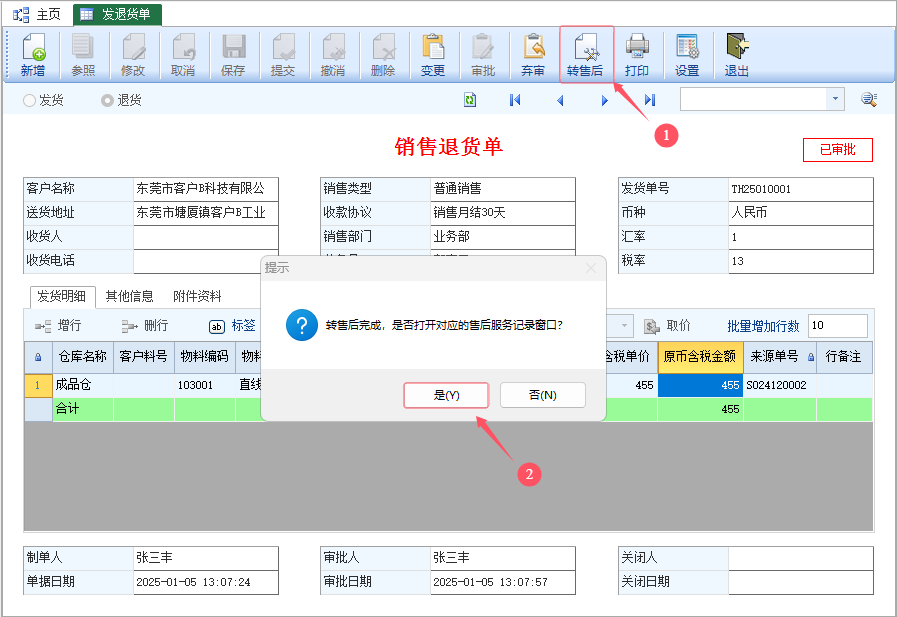
Task: Click the 103001 material code cell
Action: click(205, 385)
